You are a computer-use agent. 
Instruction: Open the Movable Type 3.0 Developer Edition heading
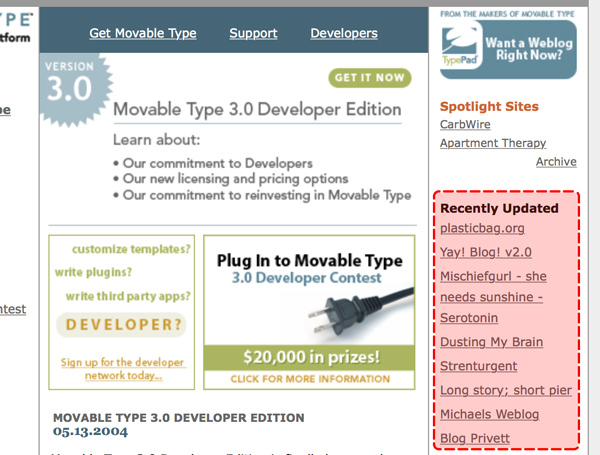(257, 109)
